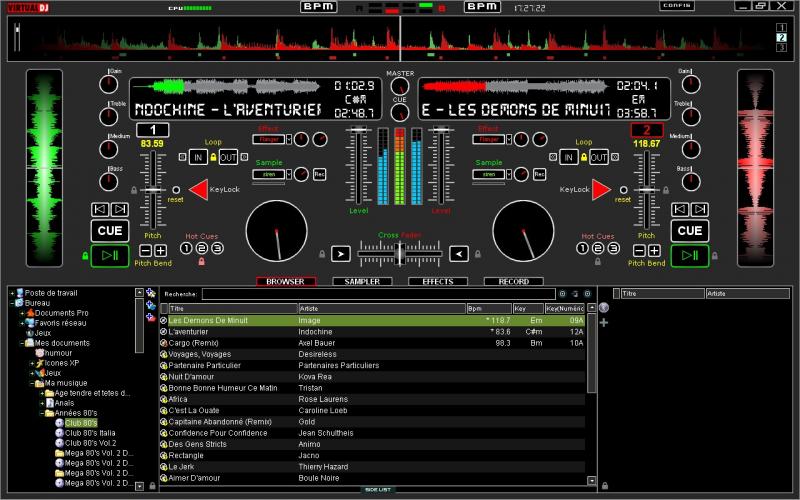Click CUE button on deck 1
800x500 pixels.
(x=110, y=231)
